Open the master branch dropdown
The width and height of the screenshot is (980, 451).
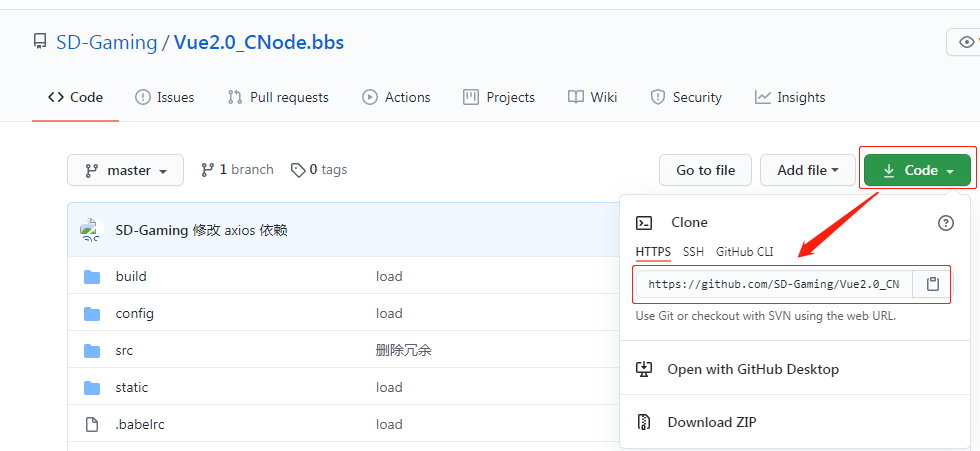pyautogui.click(x=126, y=170)
